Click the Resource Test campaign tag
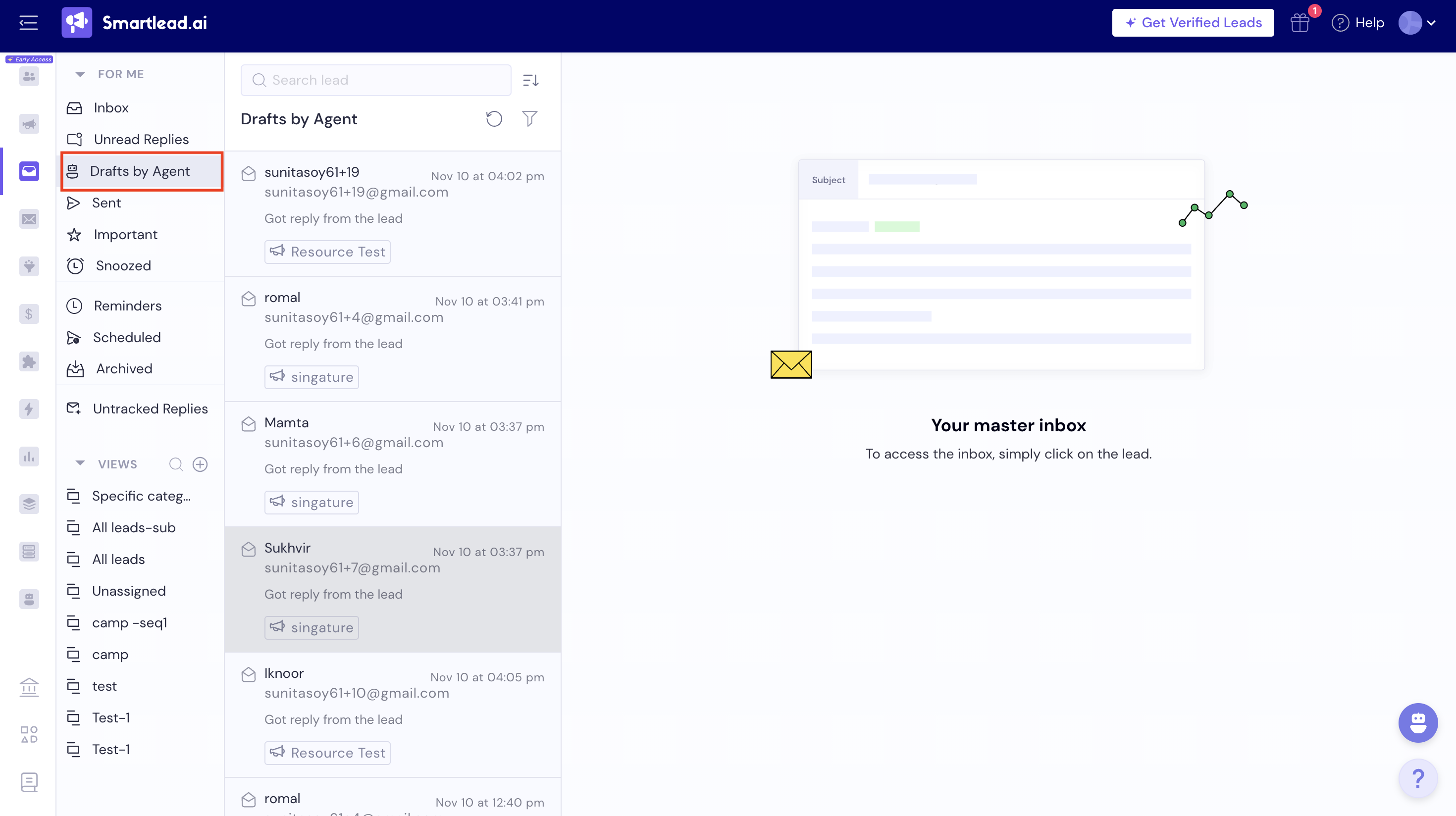Image resolution: width=1456 pixels, height=816 pixels. point(327,252)
